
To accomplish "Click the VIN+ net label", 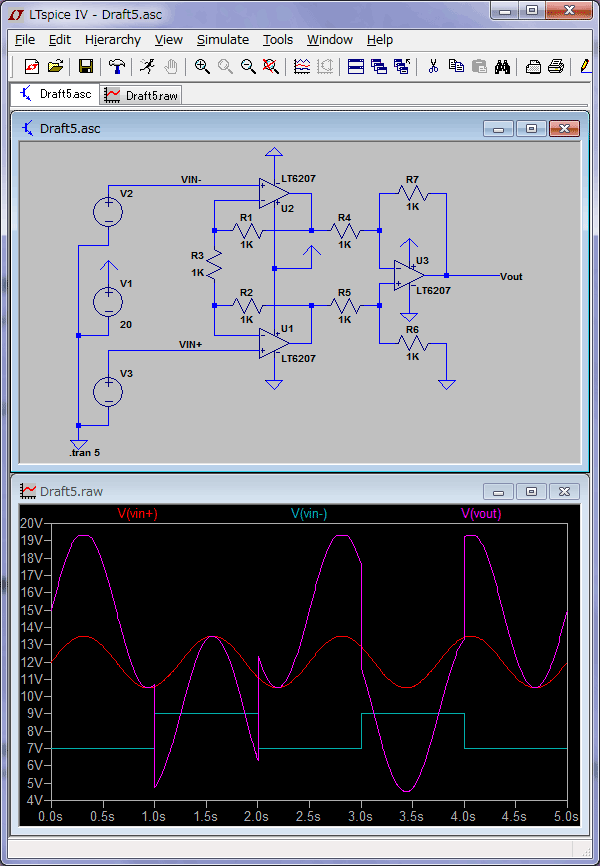I will [191, 345].
